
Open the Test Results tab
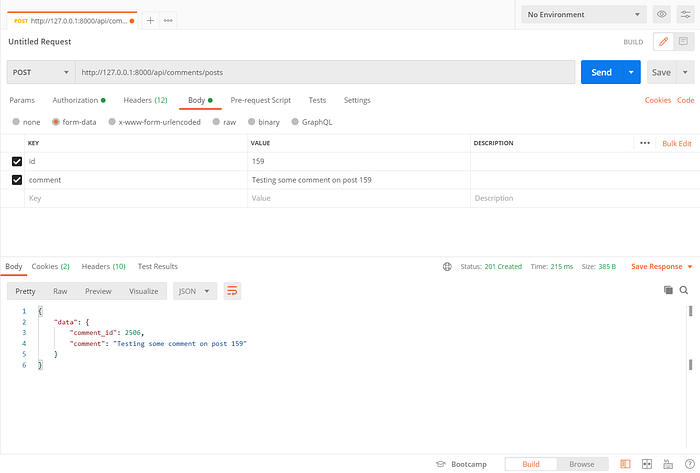(x=158, y=266)
